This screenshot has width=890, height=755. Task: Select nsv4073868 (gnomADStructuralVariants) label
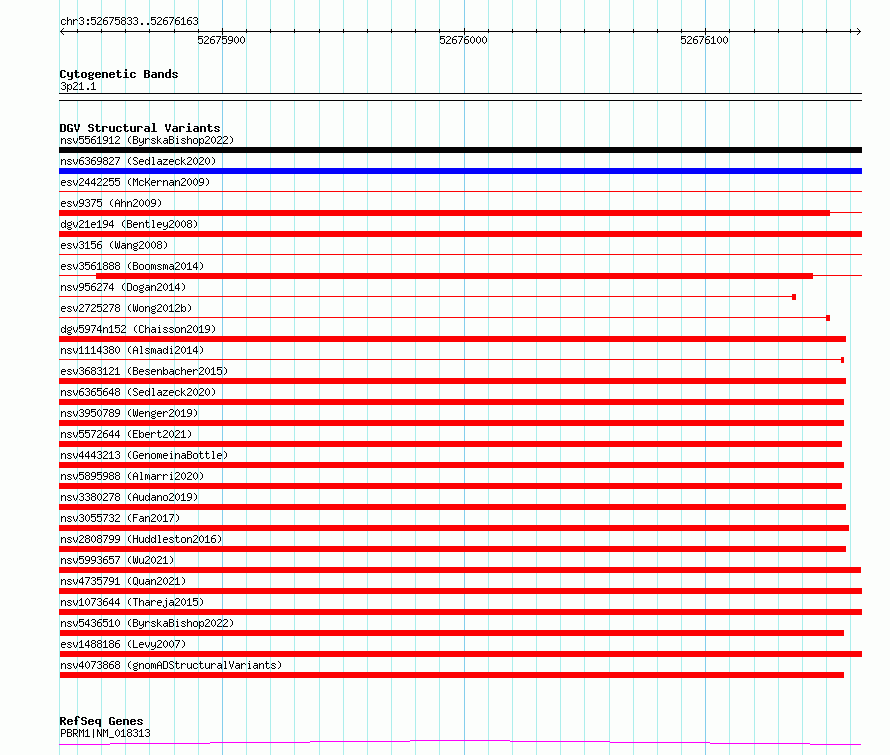click(x=171, y=665)
